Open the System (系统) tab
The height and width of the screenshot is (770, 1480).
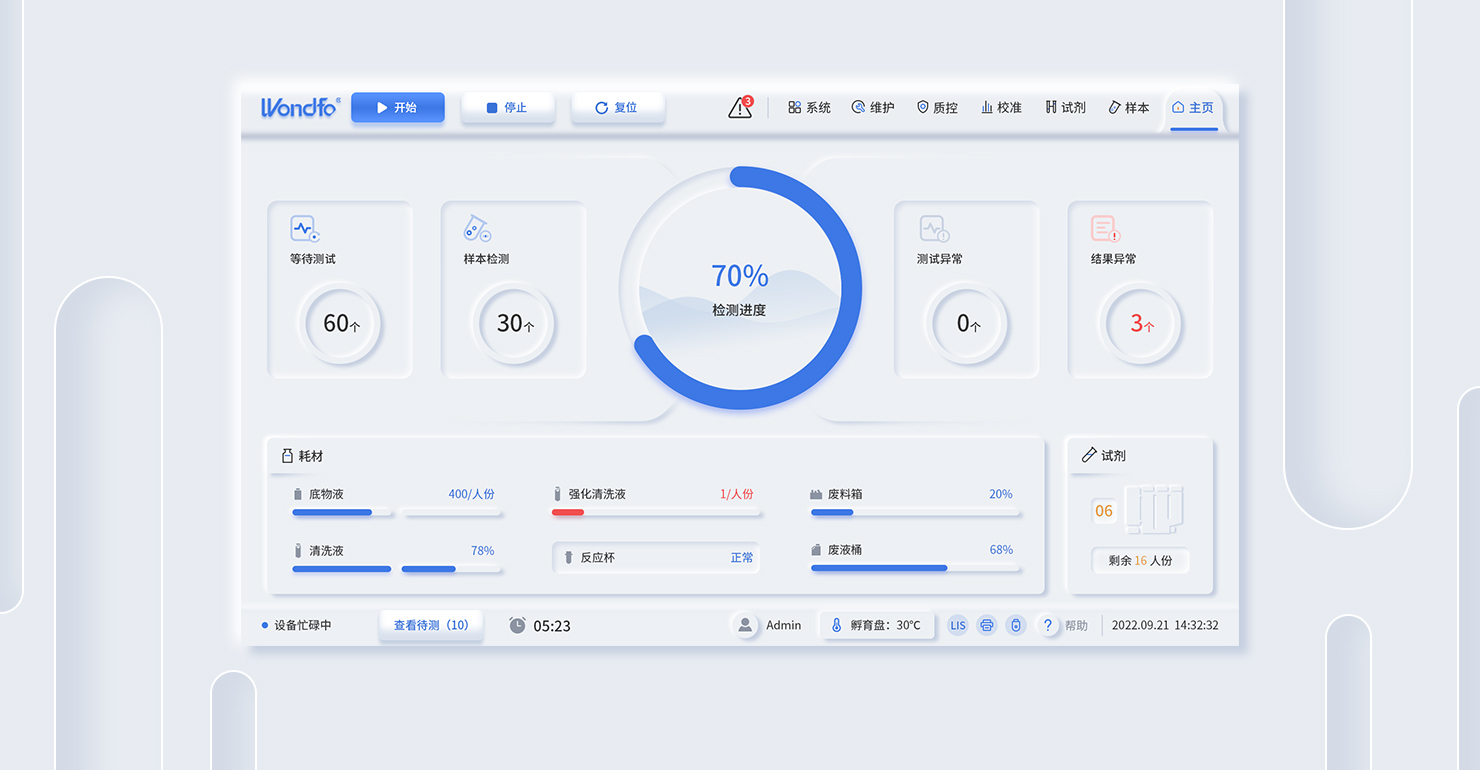coord(809,108)
